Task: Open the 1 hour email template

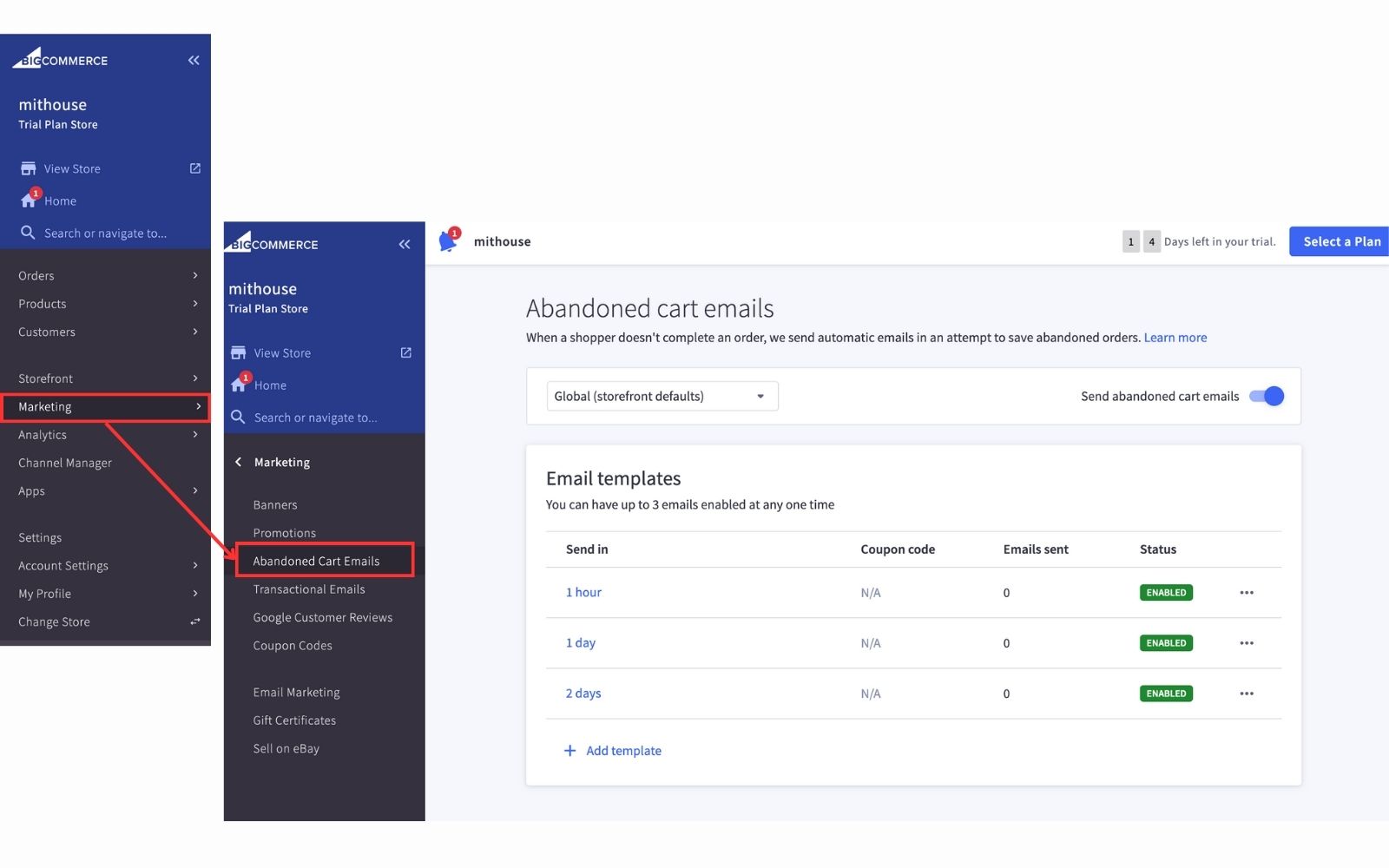Action: pyautogui.click(x=583, y=592)
